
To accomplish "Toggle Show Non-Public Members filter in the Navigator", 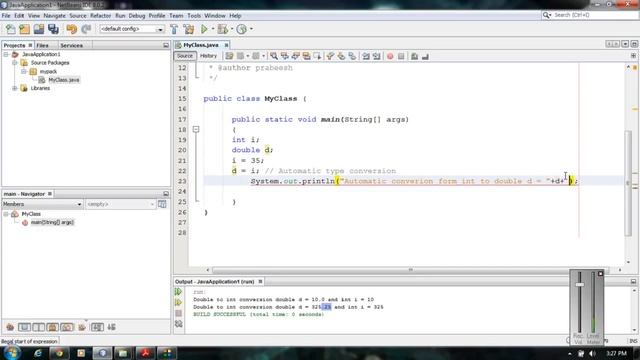I will [x=53, y=327].
